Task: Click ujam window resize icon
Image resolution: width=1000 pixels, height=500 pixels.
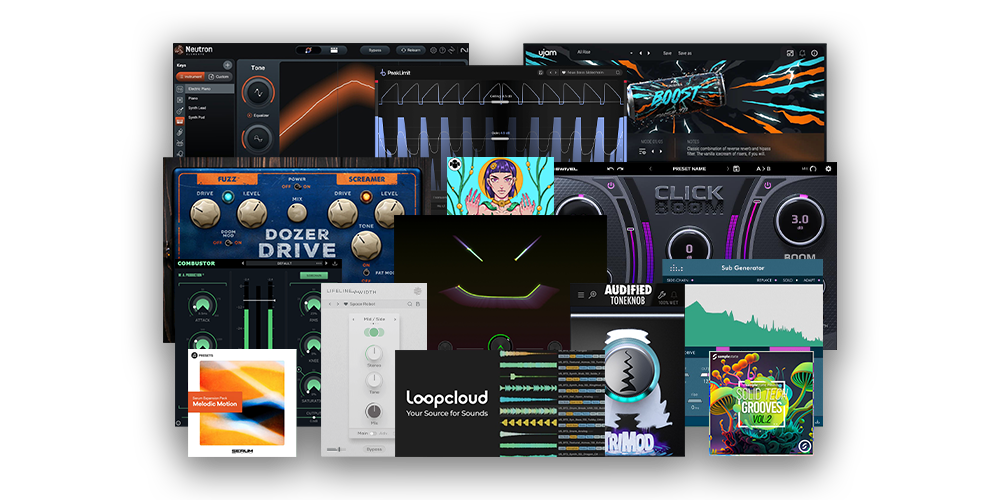Action: [790, 53]
